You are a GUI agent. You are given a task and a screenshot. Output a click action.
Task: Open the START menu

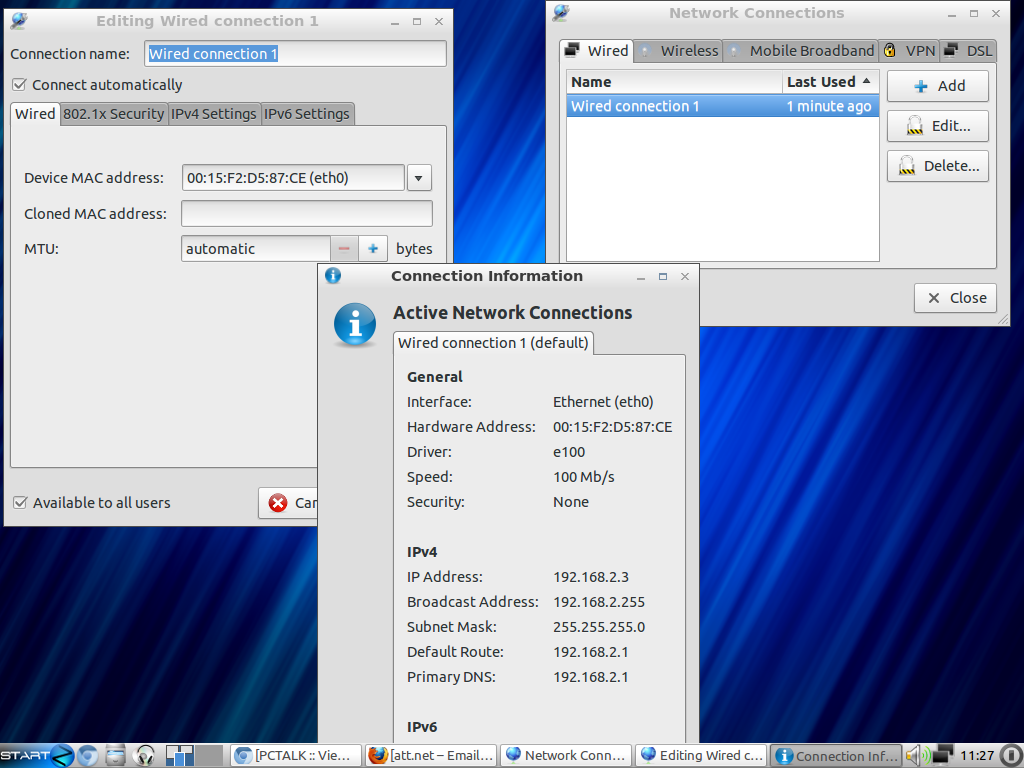(x=36, y=755)
